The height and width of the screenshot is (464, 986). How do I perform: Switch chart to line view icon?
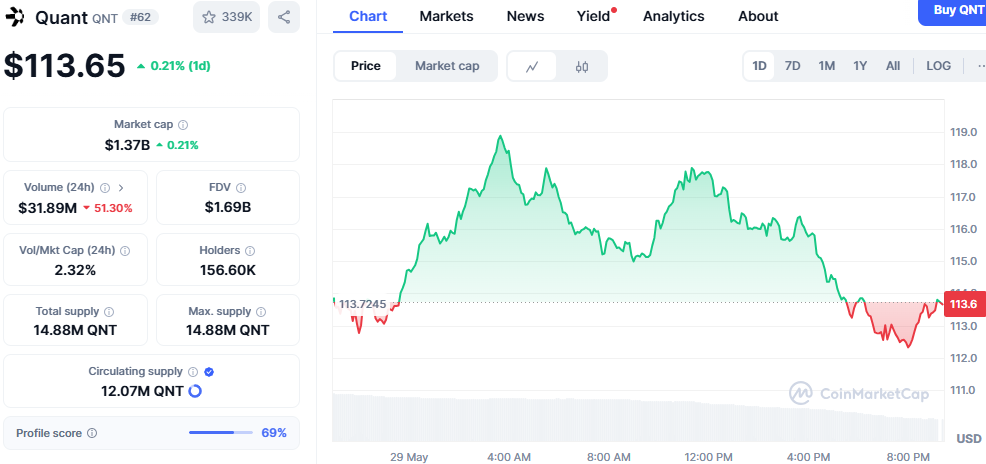click(532, 66)
